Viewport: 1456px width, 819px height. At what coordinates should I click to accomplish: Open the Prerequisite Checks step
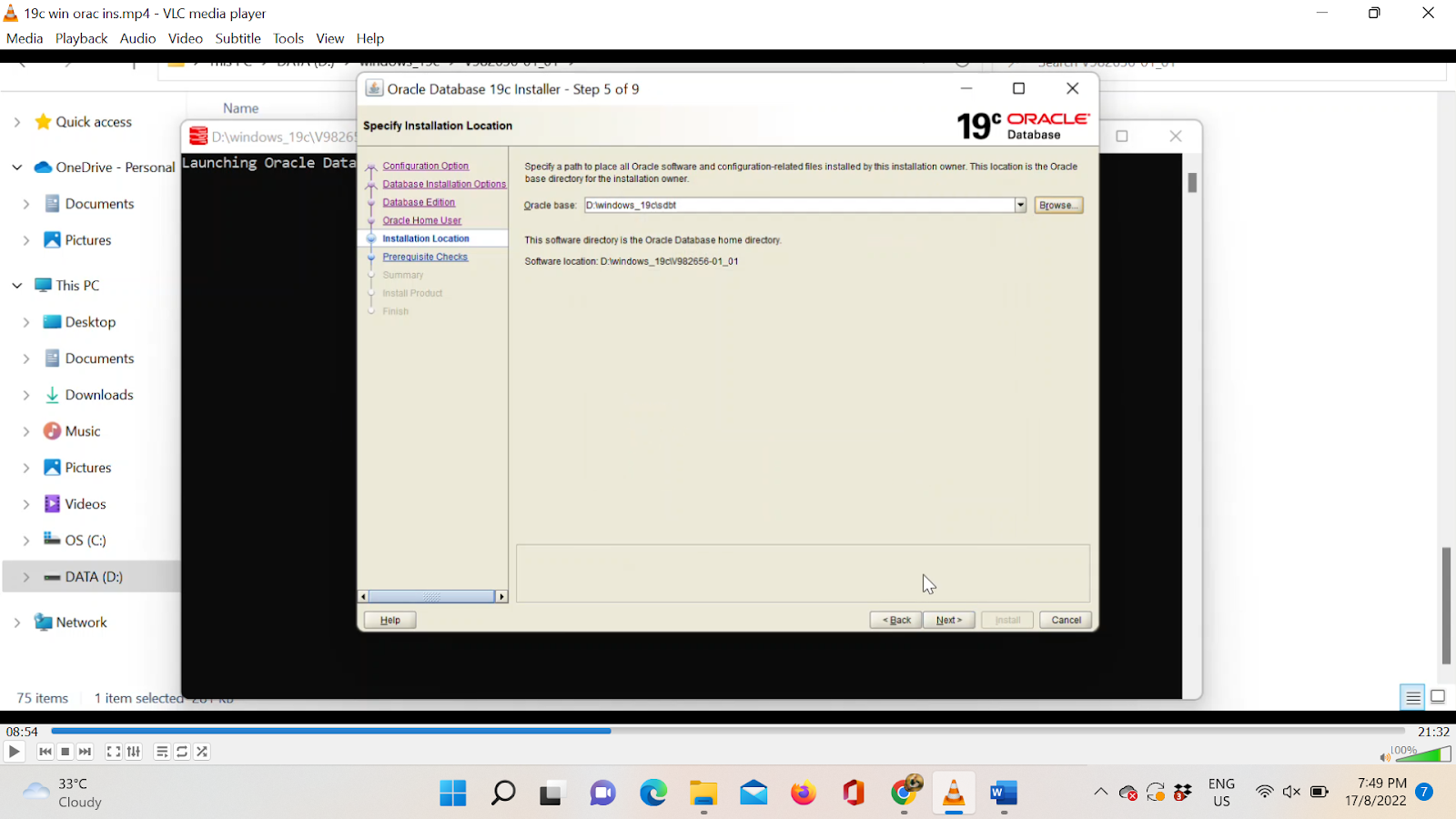(425, 257)
